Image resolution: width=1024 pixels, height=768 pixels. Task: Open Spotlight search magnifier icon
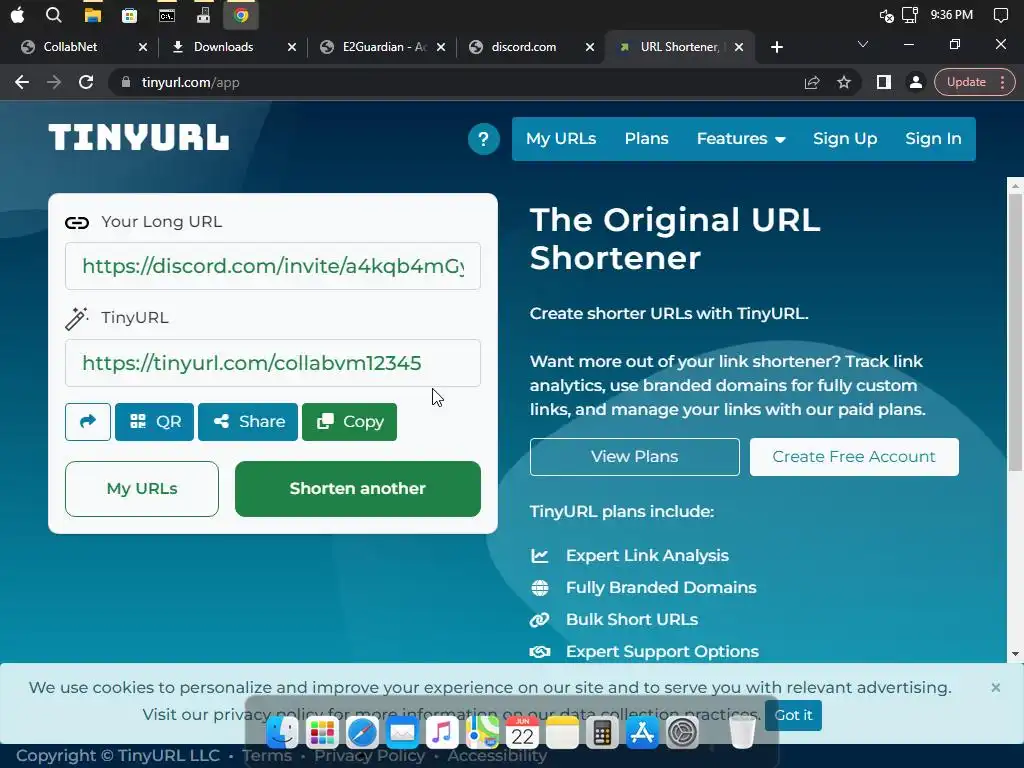(x=54, y=15)
